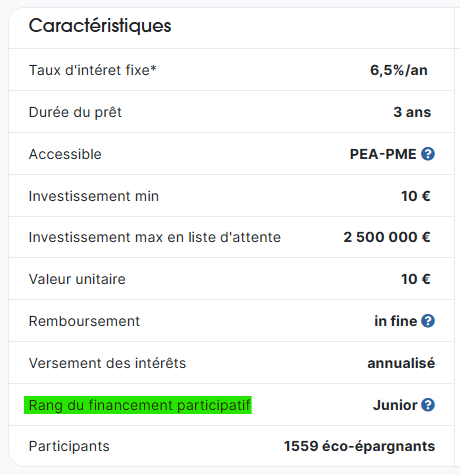460x475 pixels.
Task: Select the 1559 éco-épargnants participants value
Action: pos(359,447)
